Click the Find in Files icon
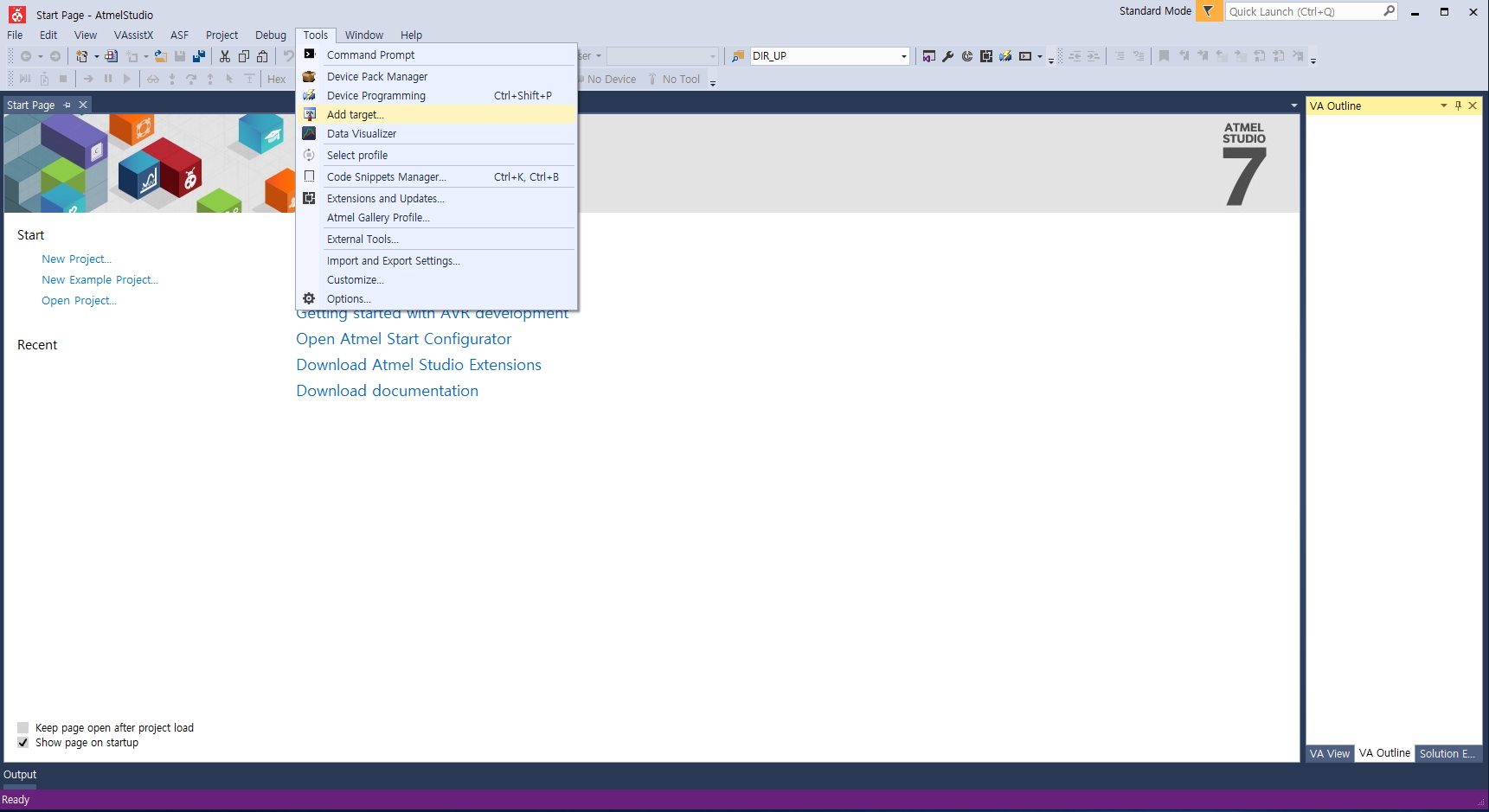1489x812 pixels. (738, 56)
